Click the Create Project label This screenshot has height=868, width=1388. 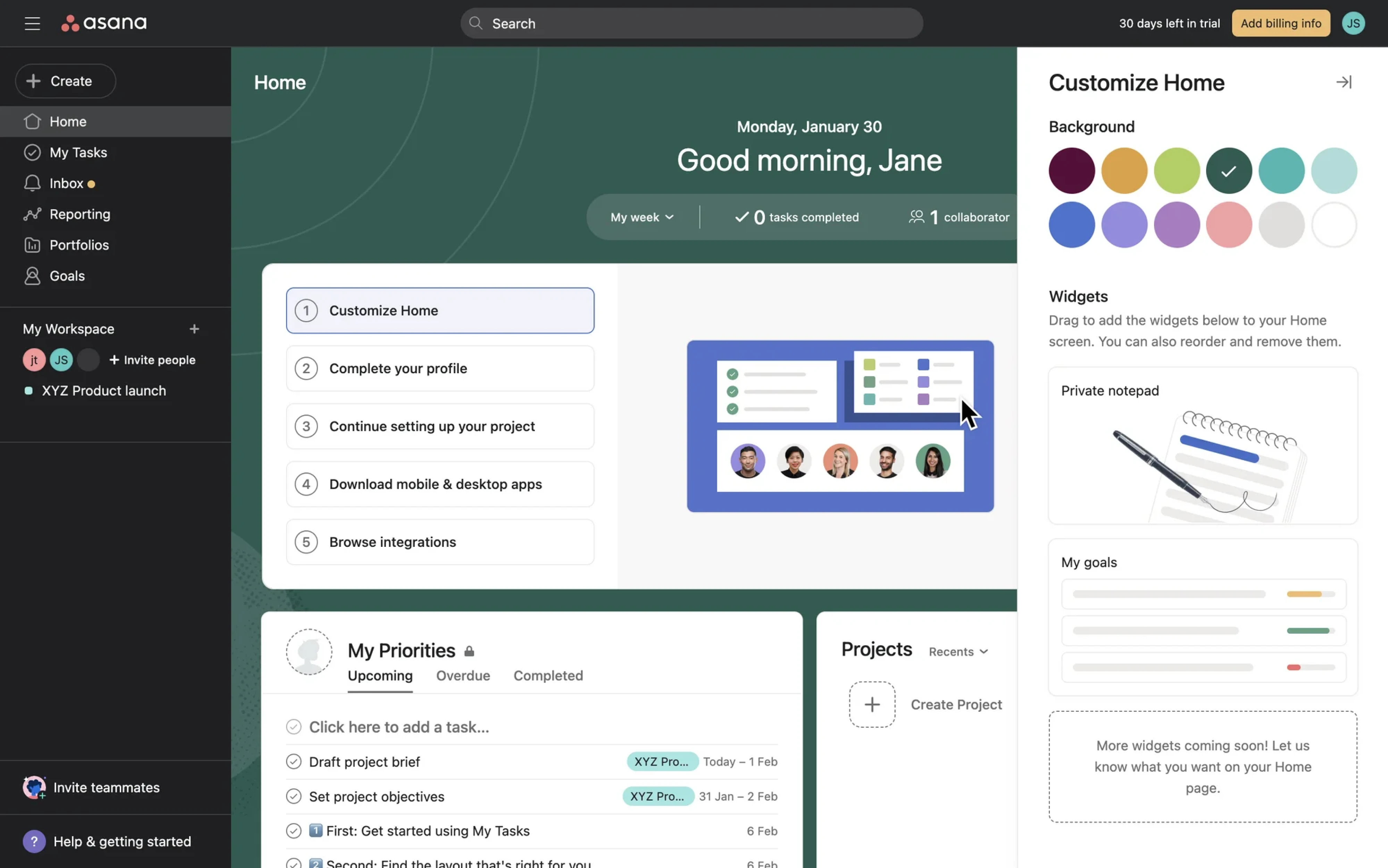coord(956,704)
